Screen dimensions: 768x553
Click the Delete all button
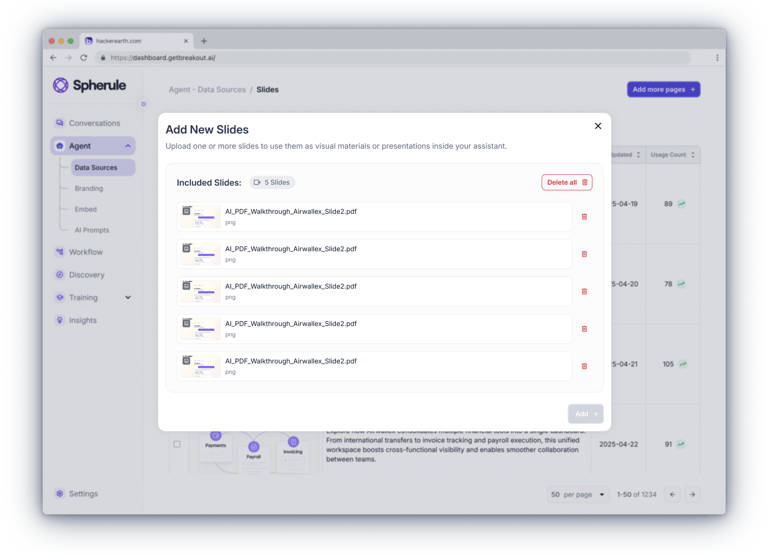click(567, 182)
